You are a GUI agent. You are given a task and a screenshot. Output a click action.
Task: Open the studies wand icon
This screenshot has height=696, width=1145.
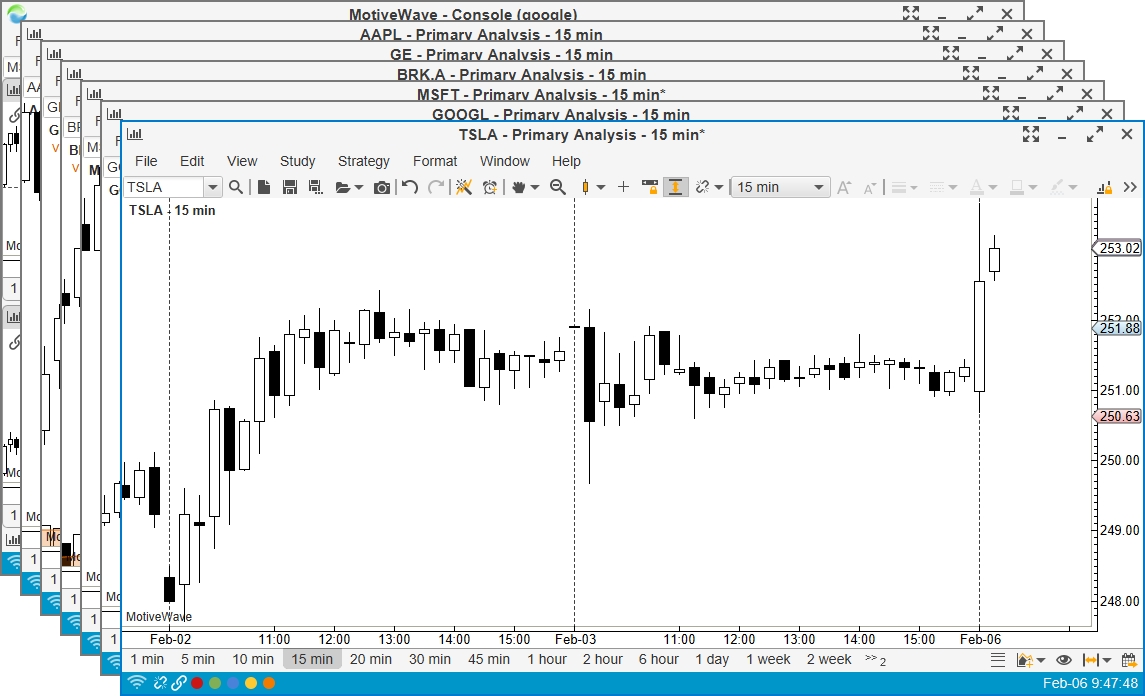pyautogui.click(x=463, y=187)
